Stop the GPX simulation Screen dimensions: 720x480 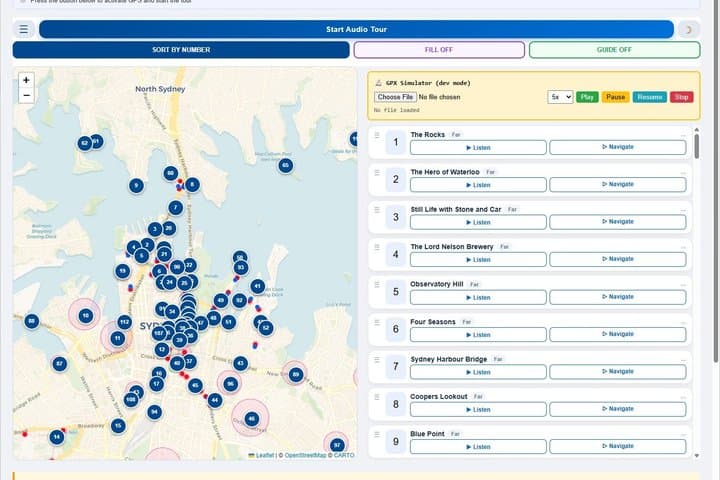click(x=681, y=97)
